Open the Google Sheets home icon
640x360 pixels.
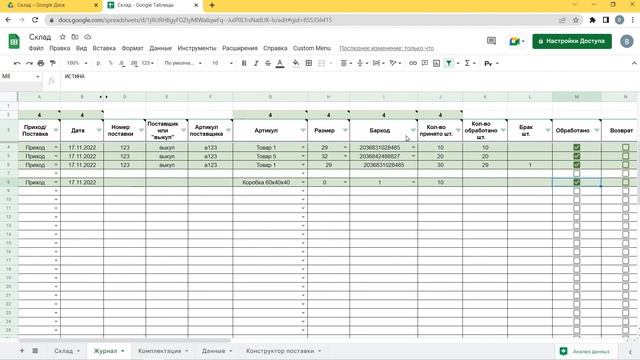(x=14, y=42)
